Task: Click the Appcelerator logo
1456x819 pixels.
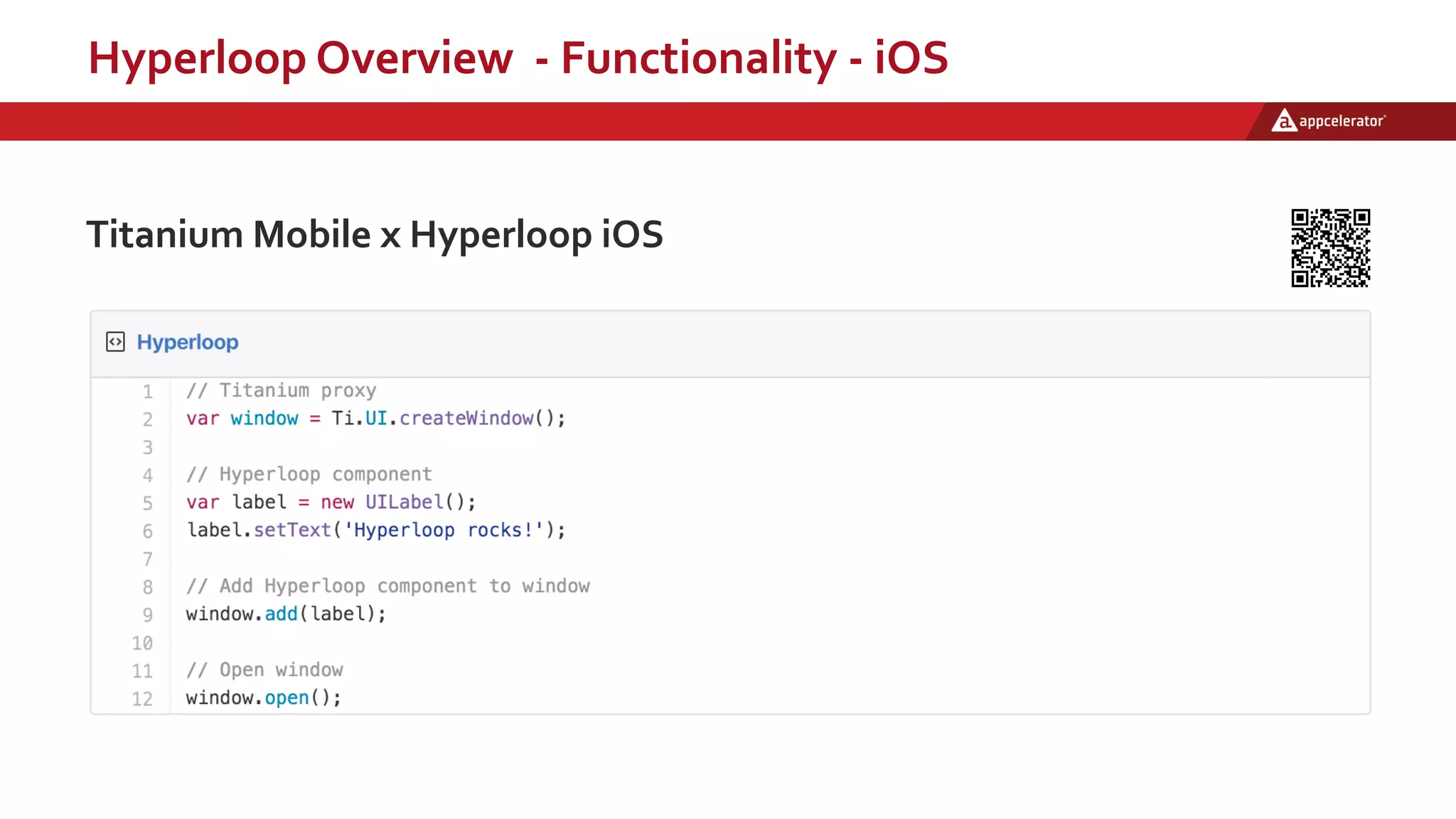Action: [1328, 121]
